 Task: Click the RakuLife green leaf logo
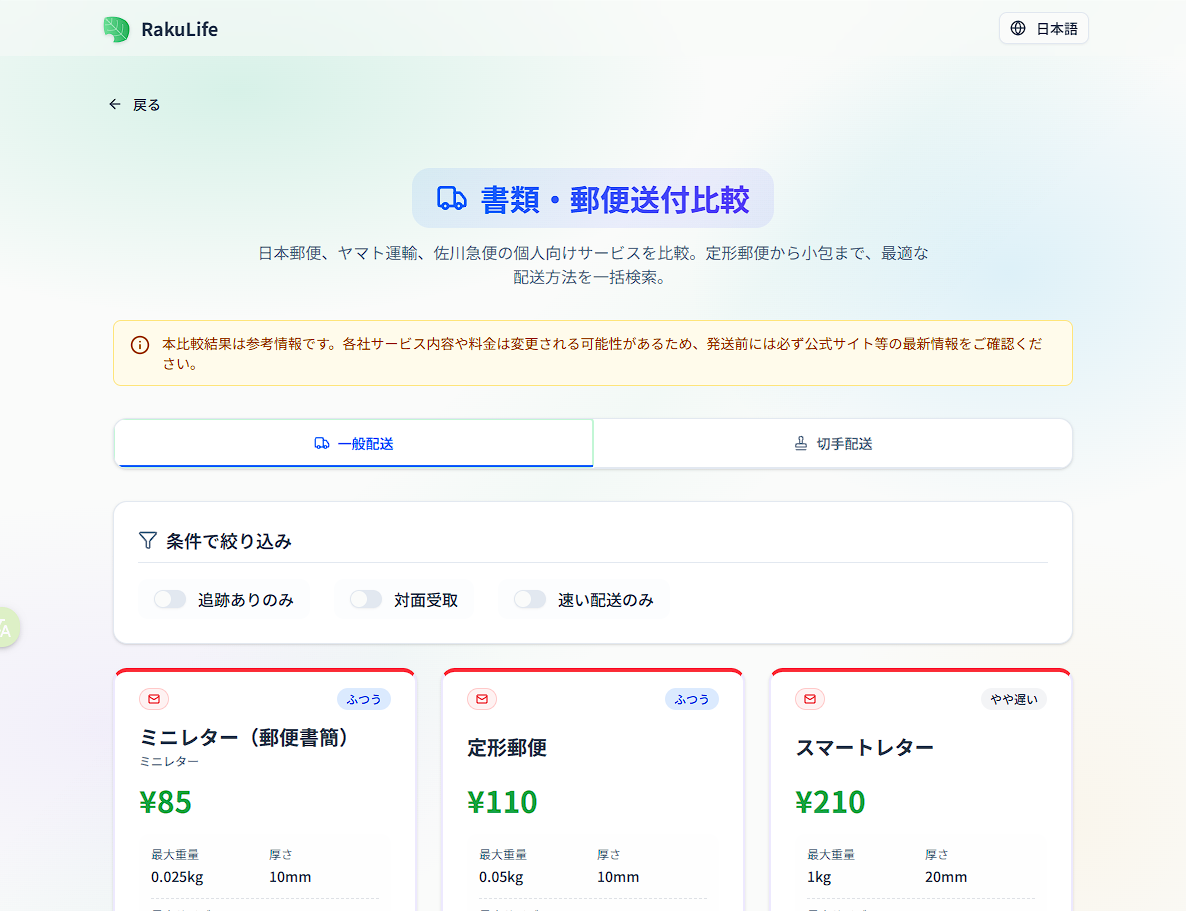tap(117, 29)
